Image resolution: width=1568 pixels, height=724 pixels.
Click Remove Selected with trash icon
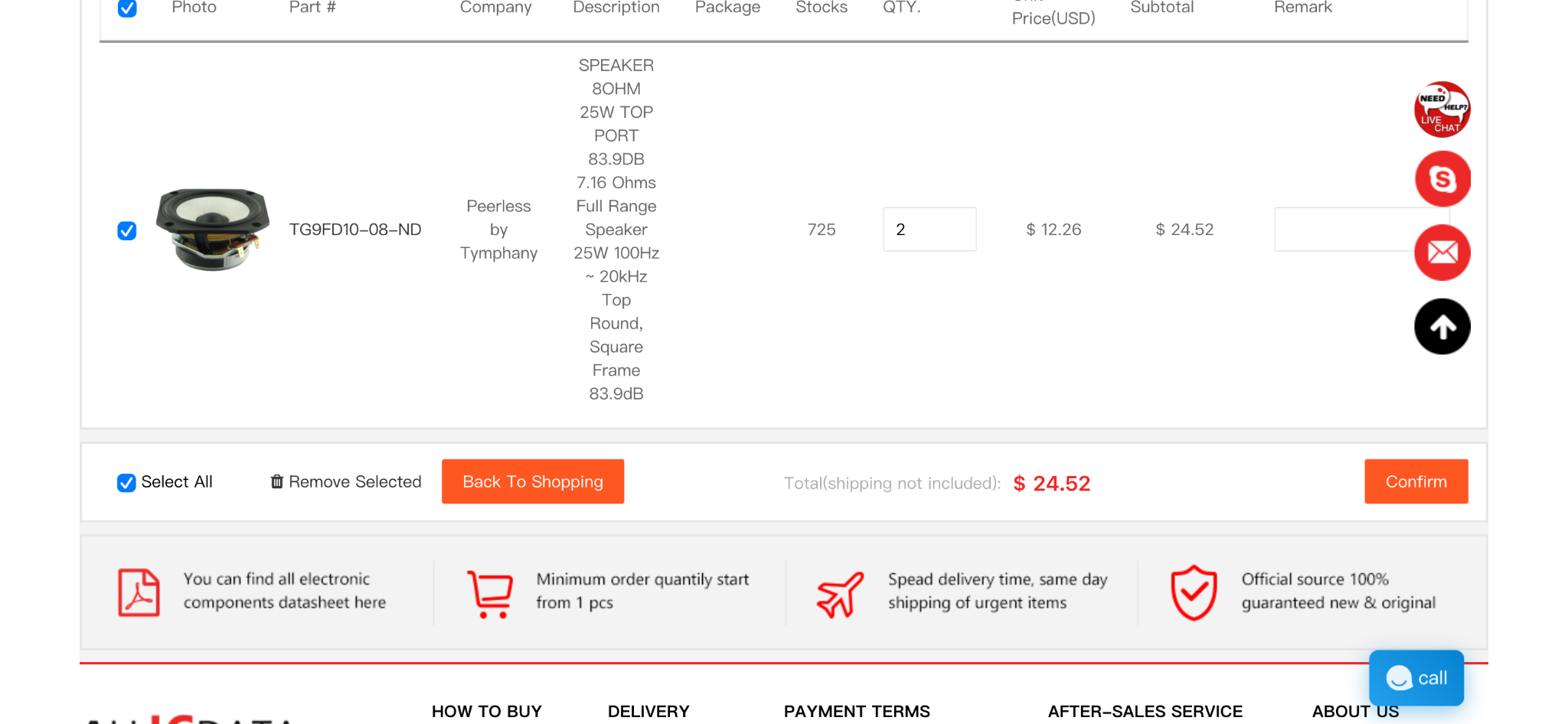[346, 481]
